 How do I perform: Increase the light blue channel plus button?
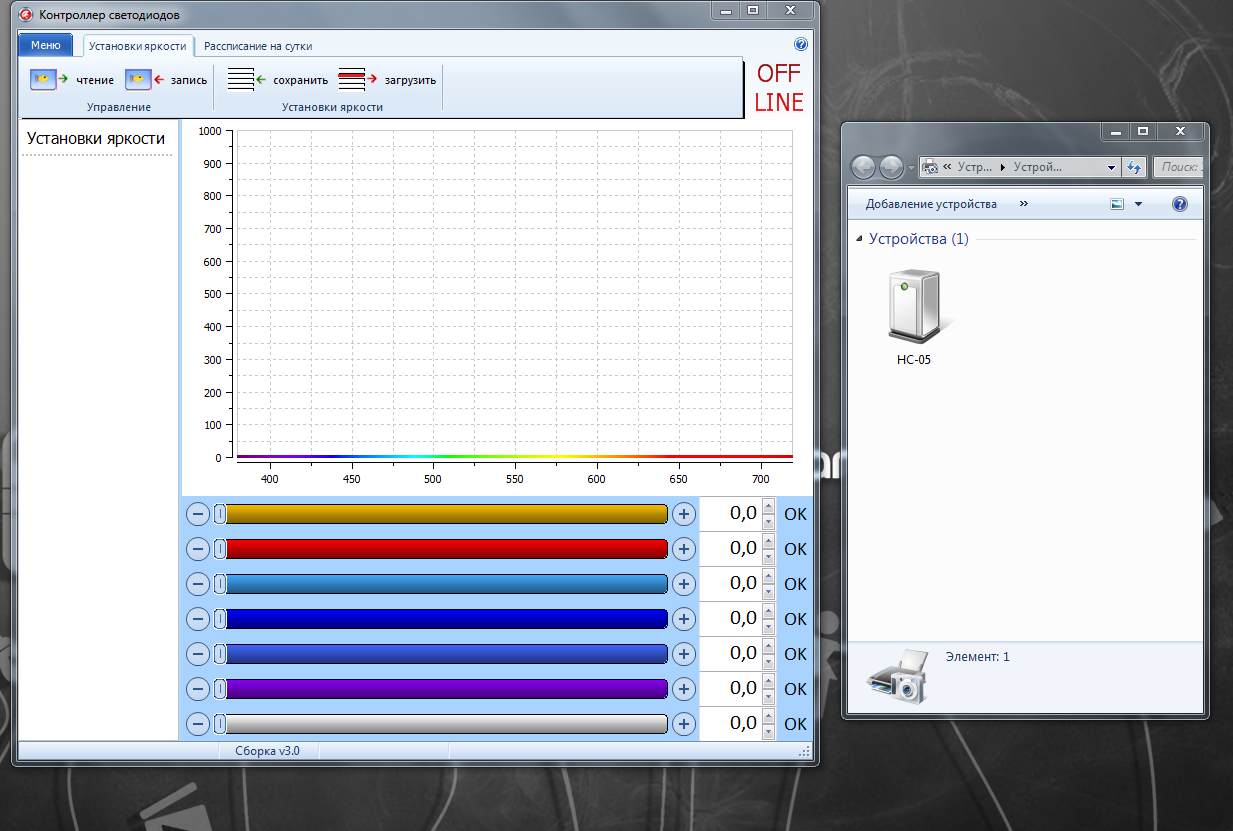coord(683,584)
